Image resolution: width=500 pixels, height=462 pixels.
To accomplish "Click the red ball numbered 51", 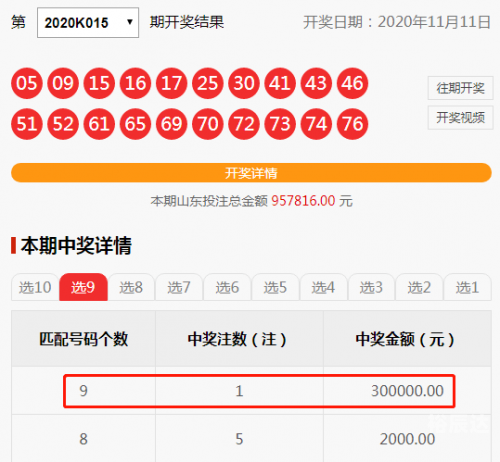I will (27, 124).
